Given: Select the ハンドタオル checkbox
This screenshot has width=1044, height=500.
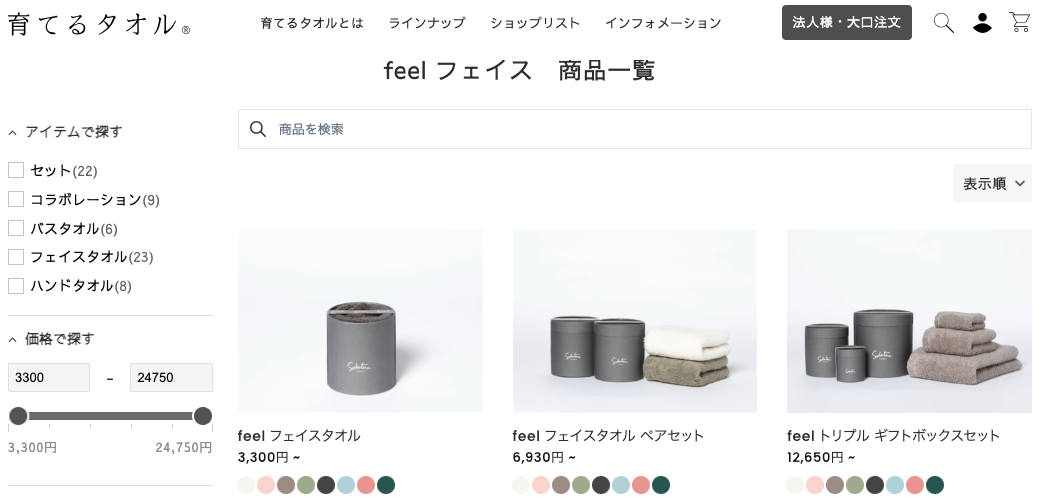Looking at the screenshot, I should click(16, 286).
